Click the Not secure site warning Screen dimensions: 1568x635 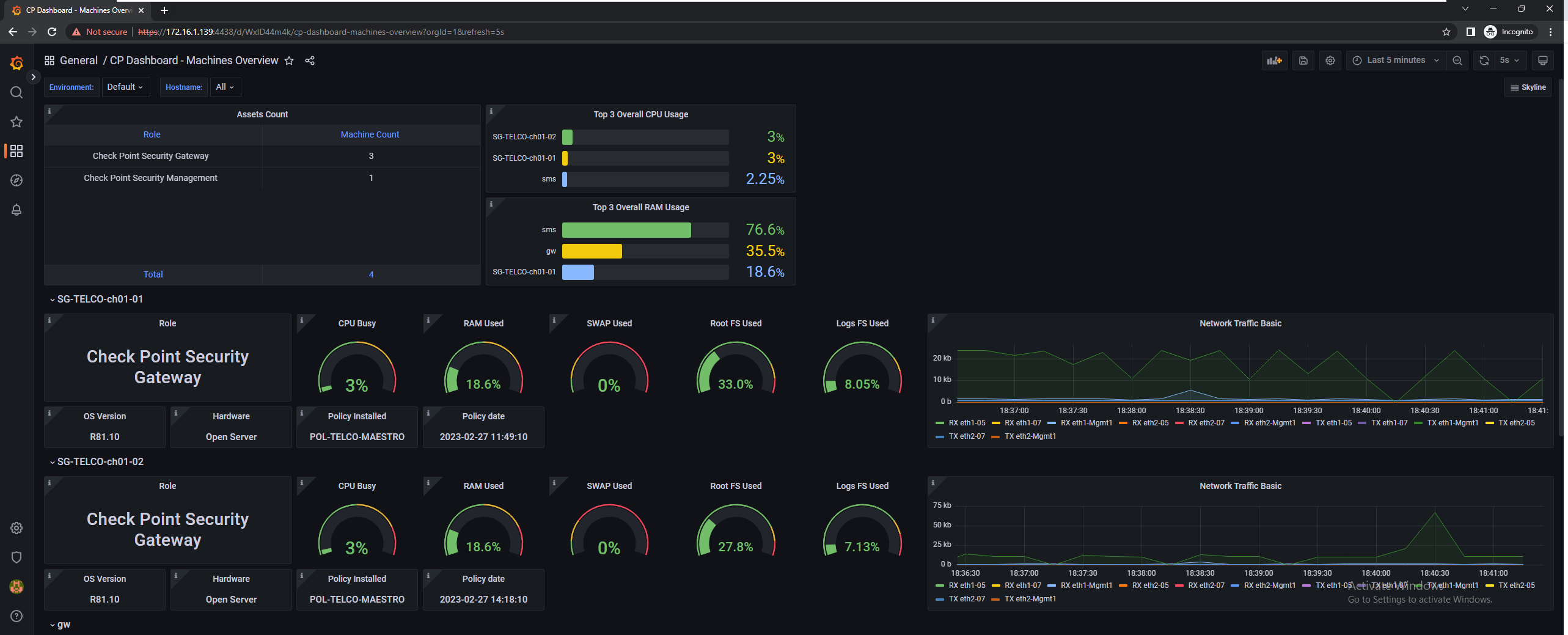click(x=100, y=32)
